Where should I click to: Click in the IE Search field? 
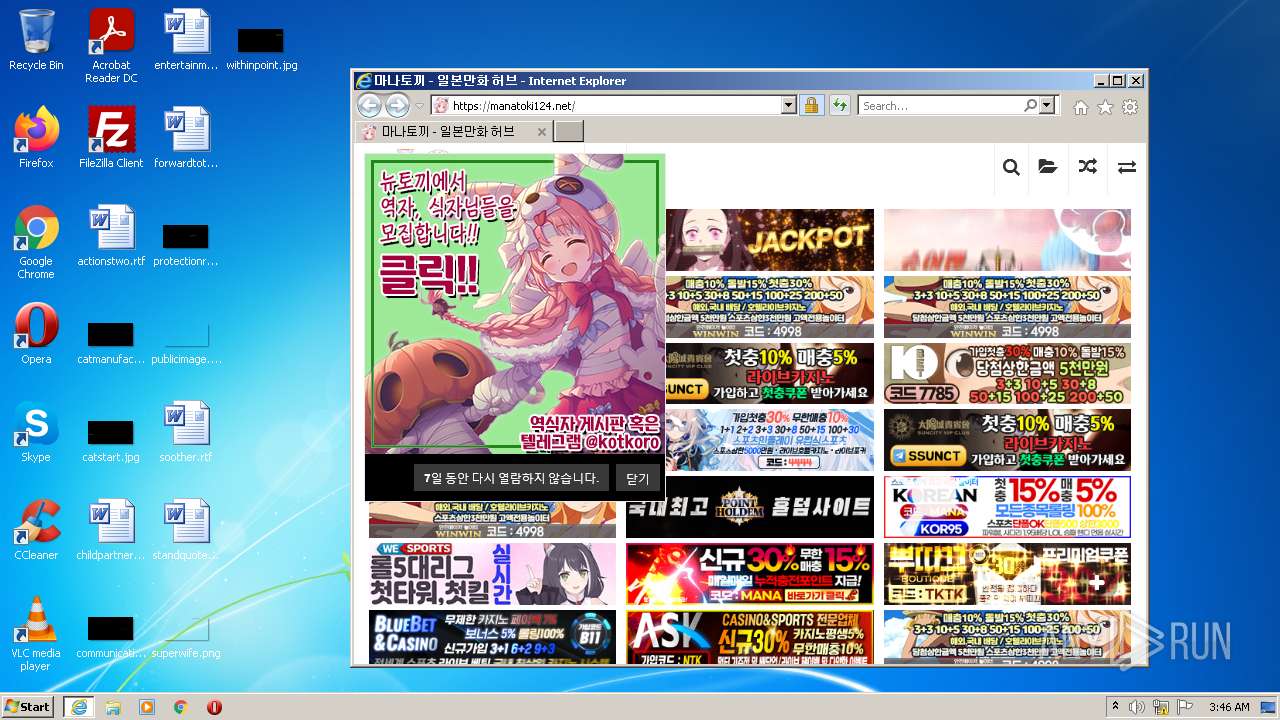[x=940, y=106]
